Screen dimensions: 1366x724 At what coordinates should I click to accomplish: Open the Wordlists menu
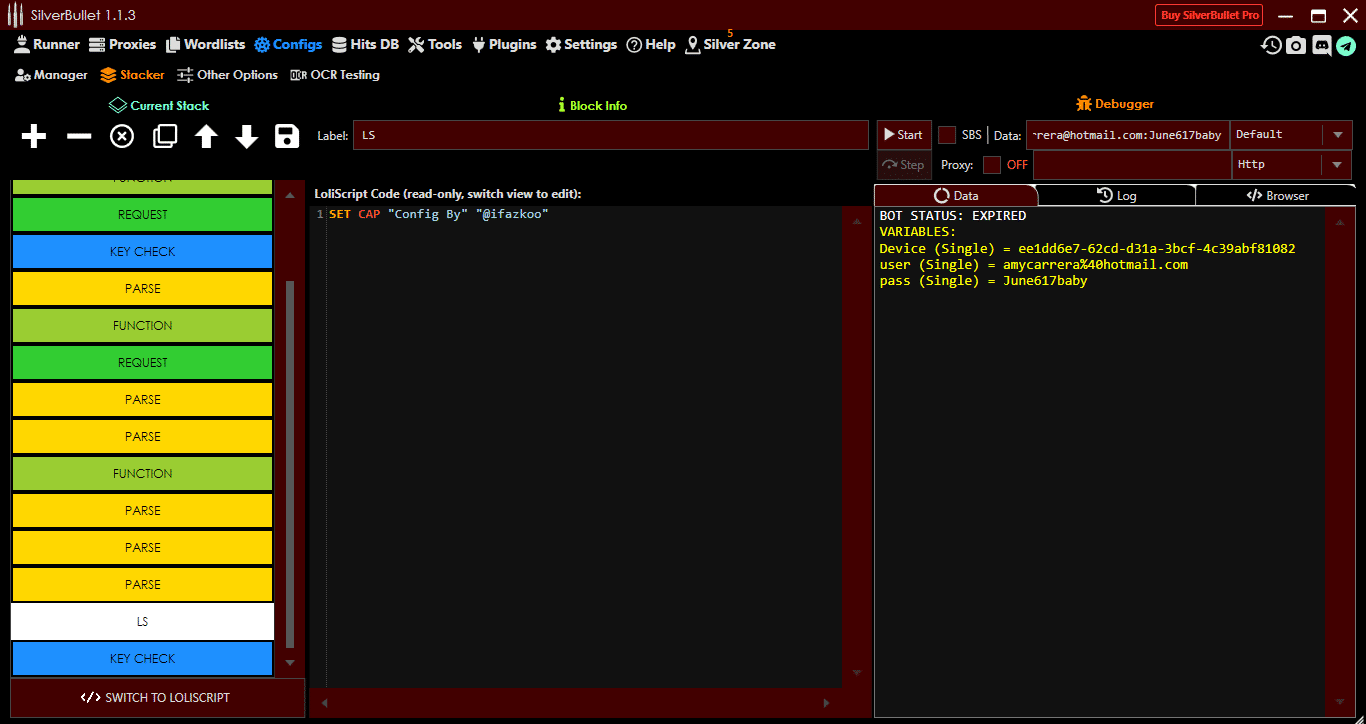pos(205,44)
